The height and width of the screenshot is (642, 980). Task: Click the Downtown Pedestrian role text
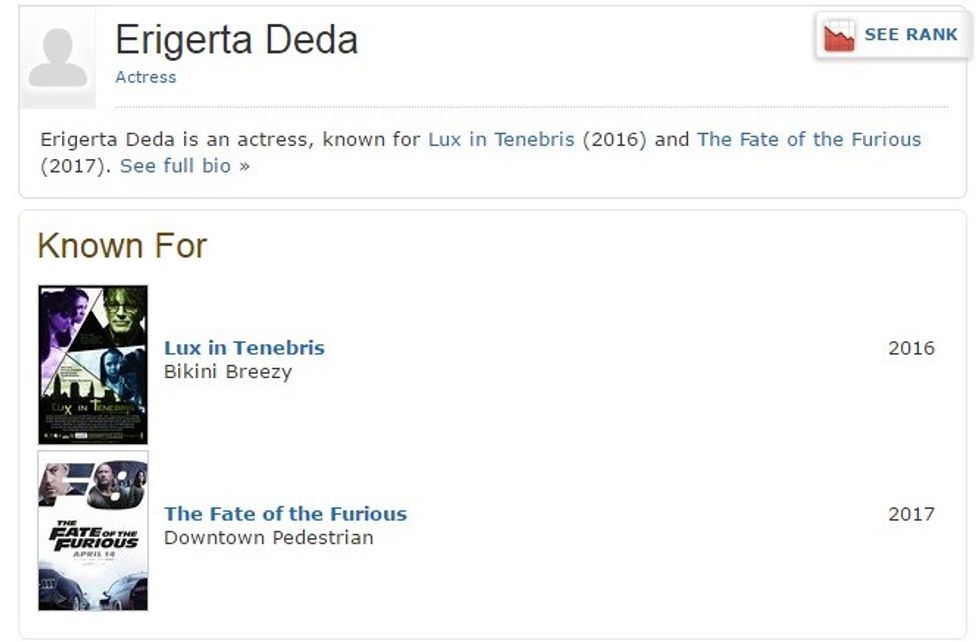[x=268, y=538]
